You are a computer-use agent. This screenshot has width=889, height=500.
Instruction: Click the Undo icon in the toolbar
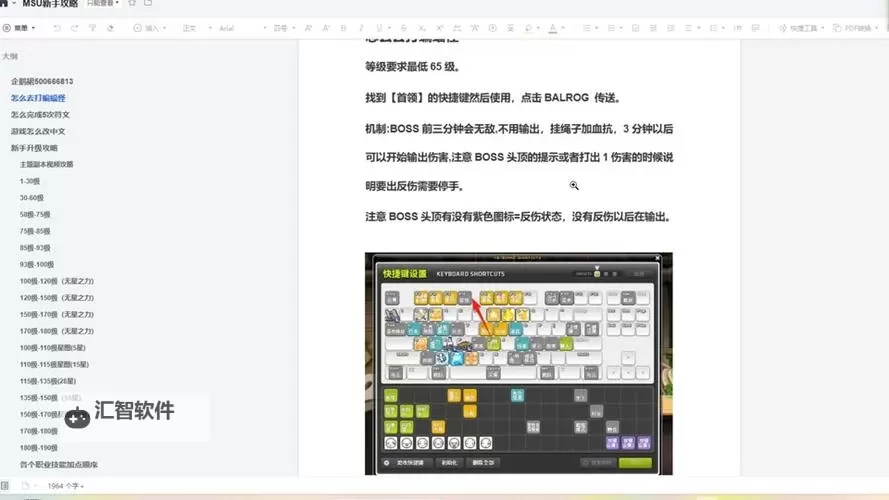click(x=57, y=28)
